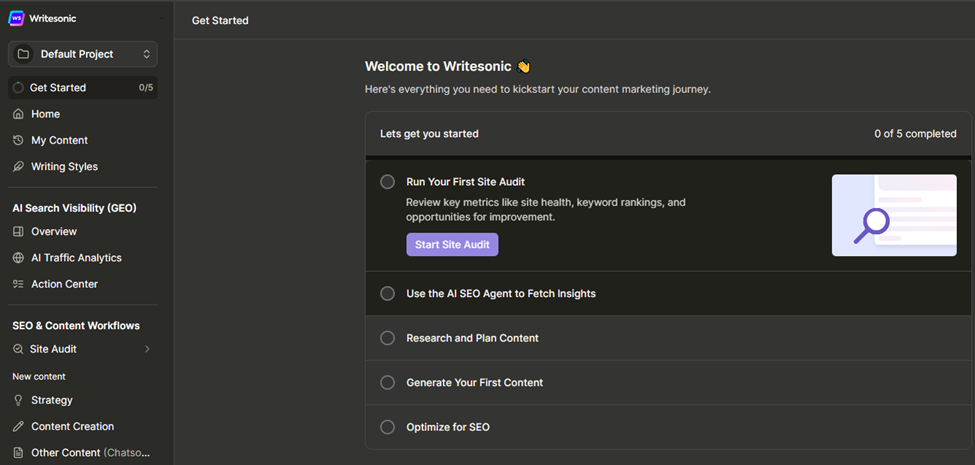Click the My Content history icon
The width and height of the screenshot is (975, 465).
pos(18,140)
